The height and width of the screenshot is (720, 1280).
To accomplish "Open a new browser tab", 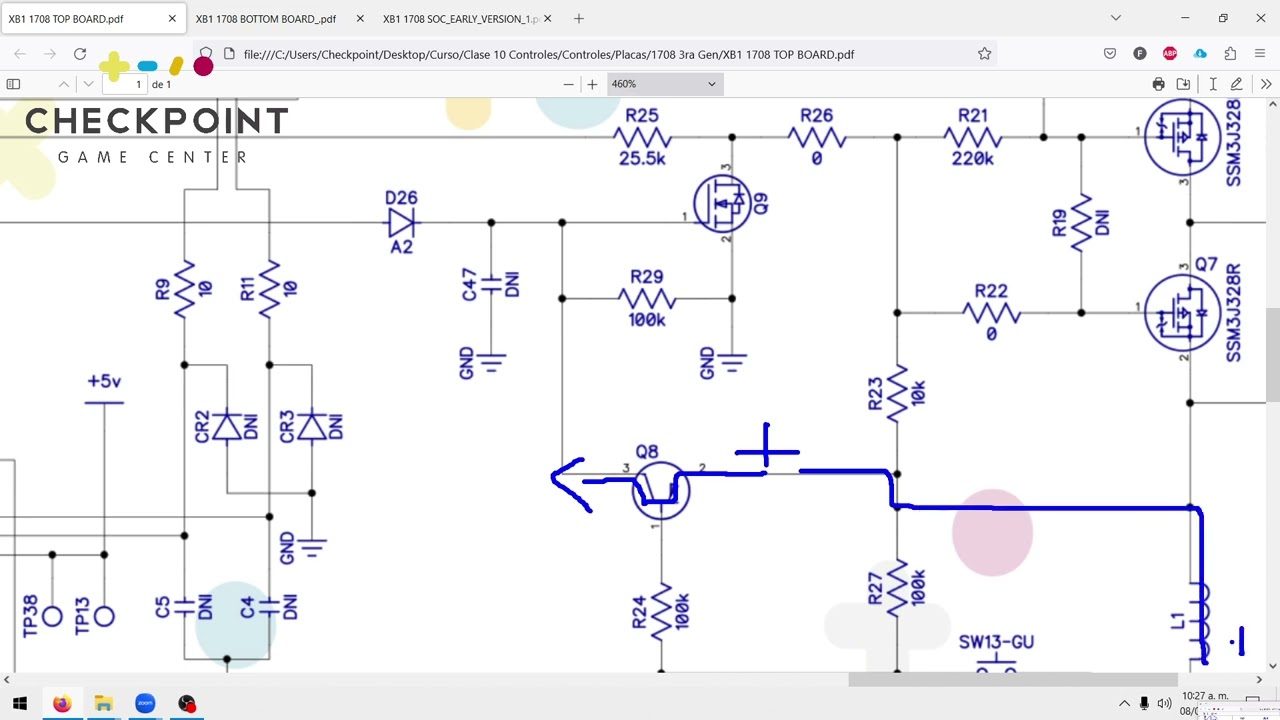I will coord(578,18).
